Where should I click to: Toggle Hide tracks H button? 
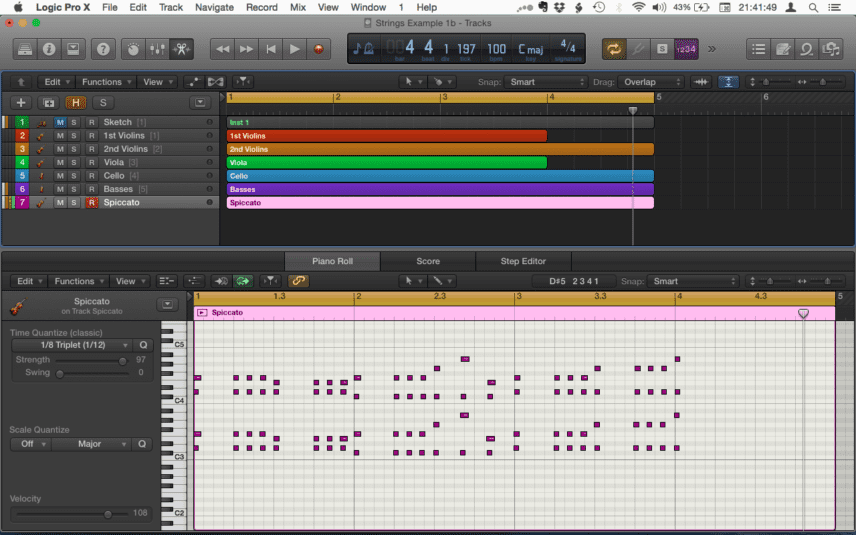point(75,103)
